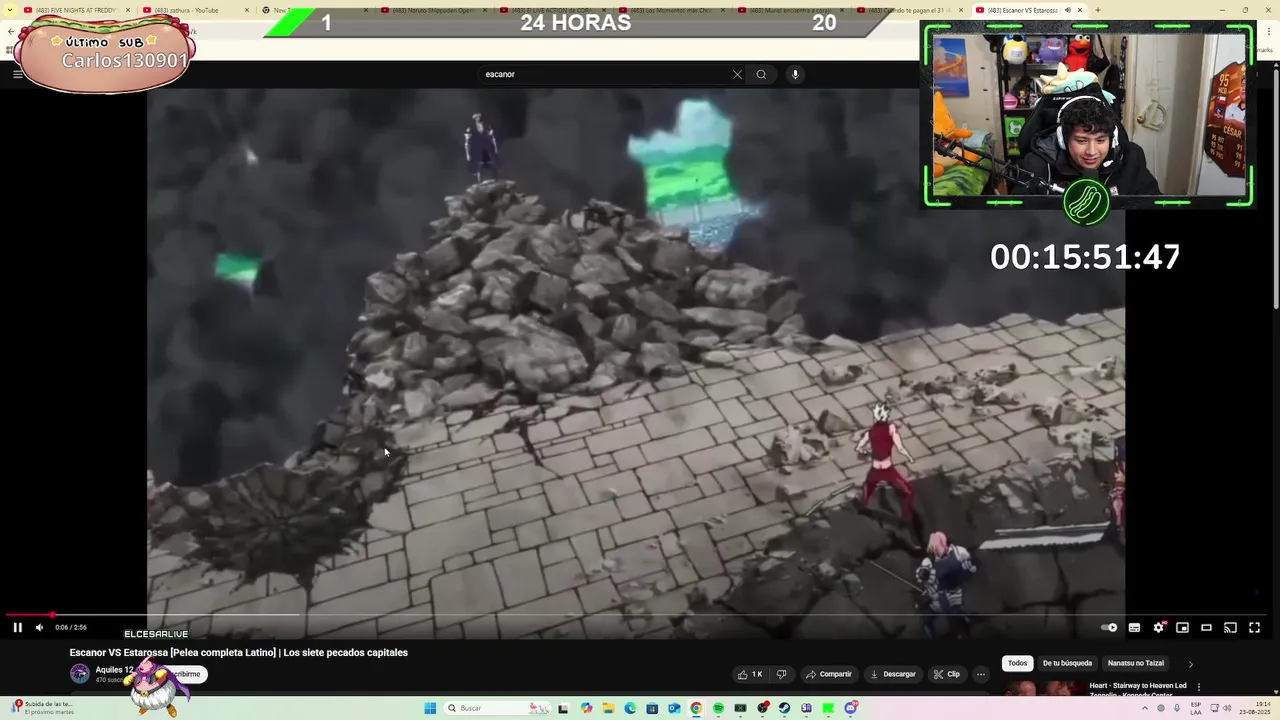Open 'Subida de las te...' weather widget
This screenshot has width=1280, height=720.
[42, 707]
